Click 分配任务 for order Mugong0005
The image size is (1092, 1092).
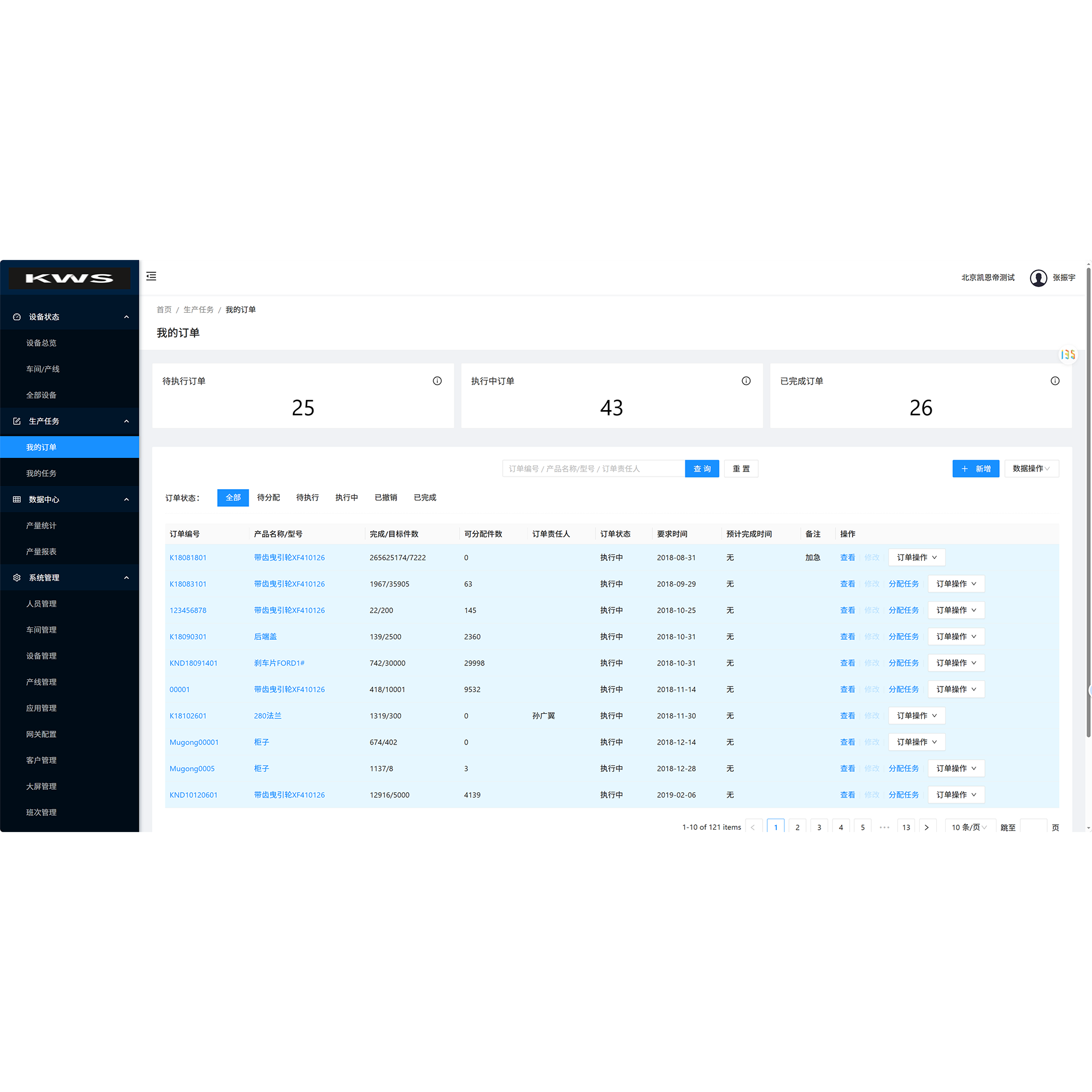click(x=904, y=768)
